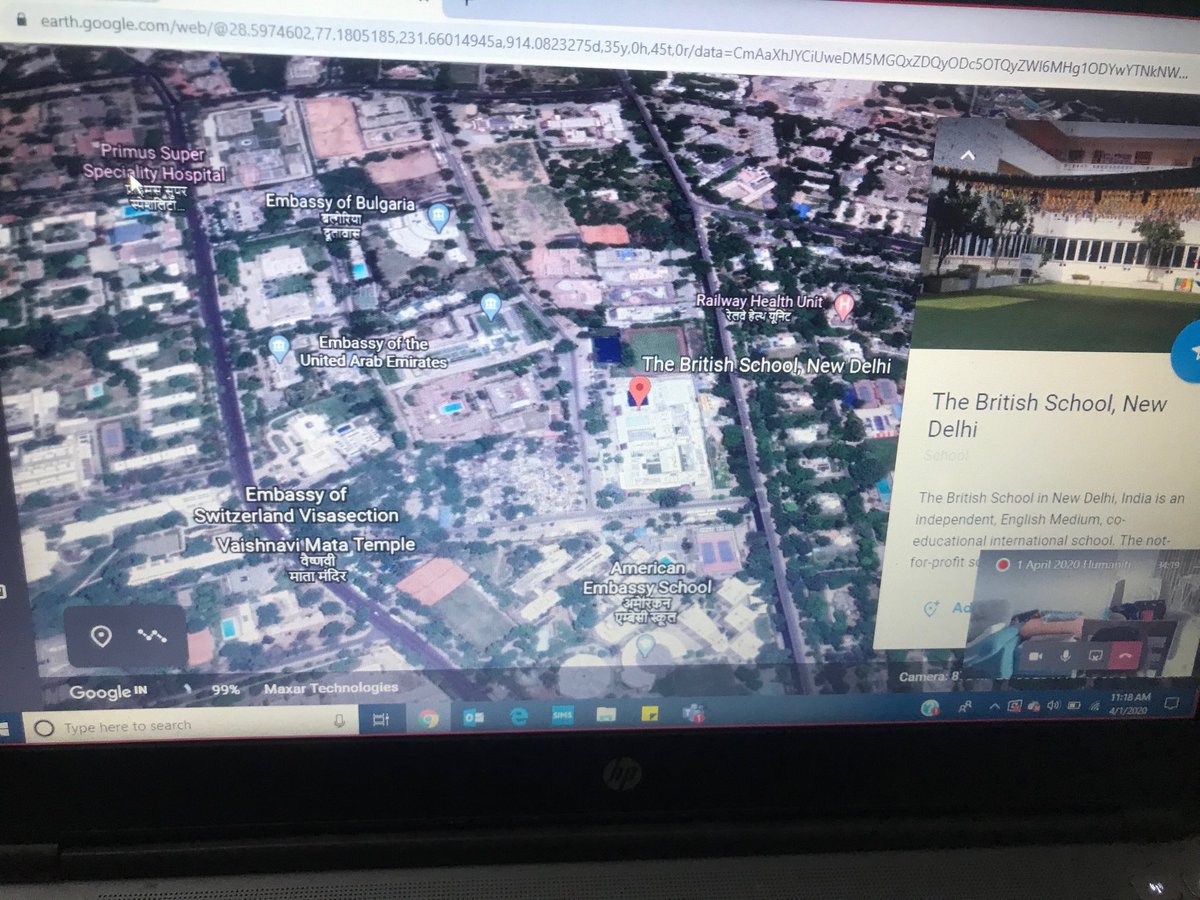Open the SIMS app from the taskbar
Image resolution: width=1200 pixels, height=900 pixels.
point(562,715)
